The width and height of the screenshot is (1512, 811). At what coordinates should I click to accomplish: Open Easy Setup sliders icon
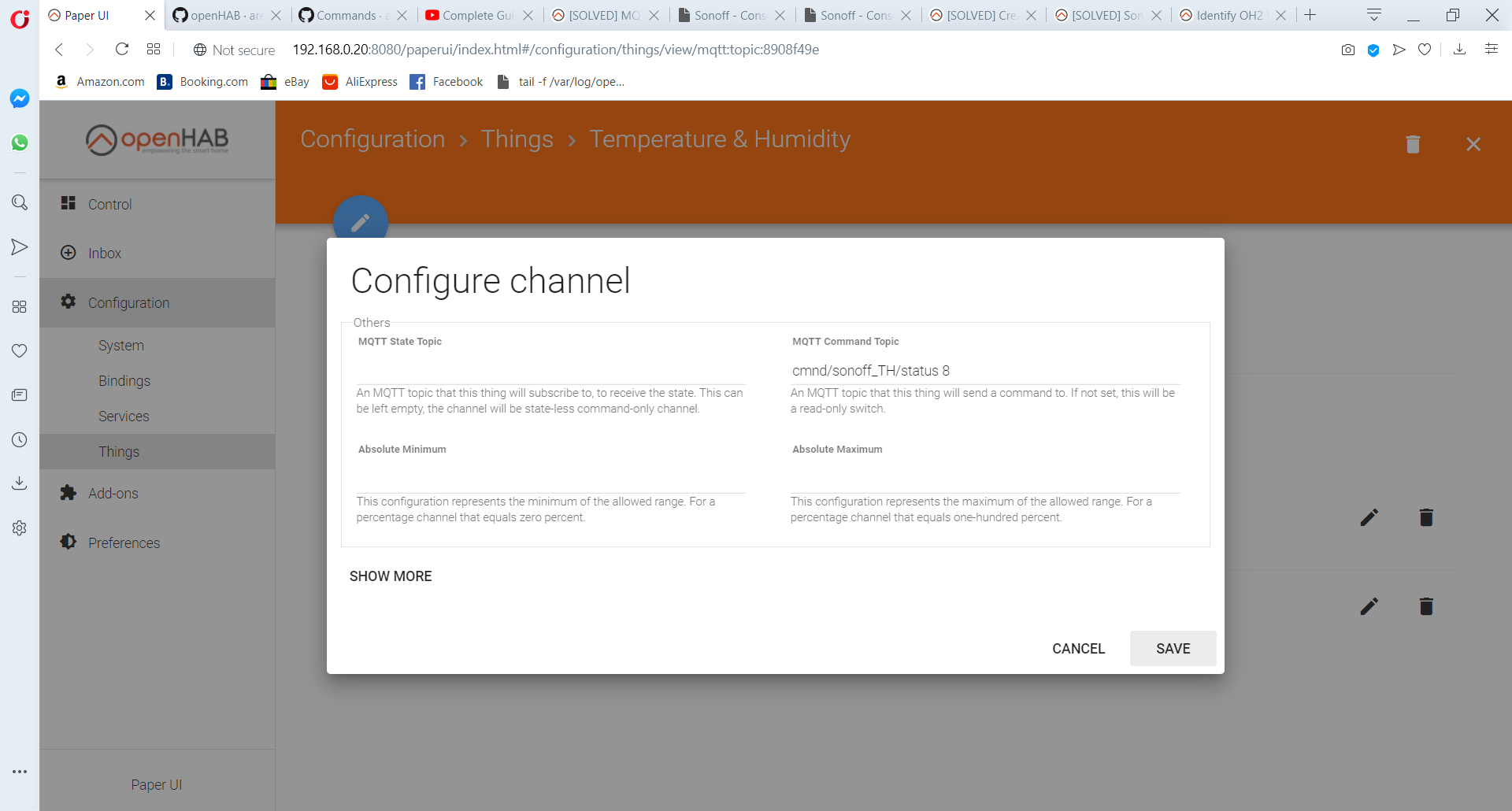[1492, 49]
